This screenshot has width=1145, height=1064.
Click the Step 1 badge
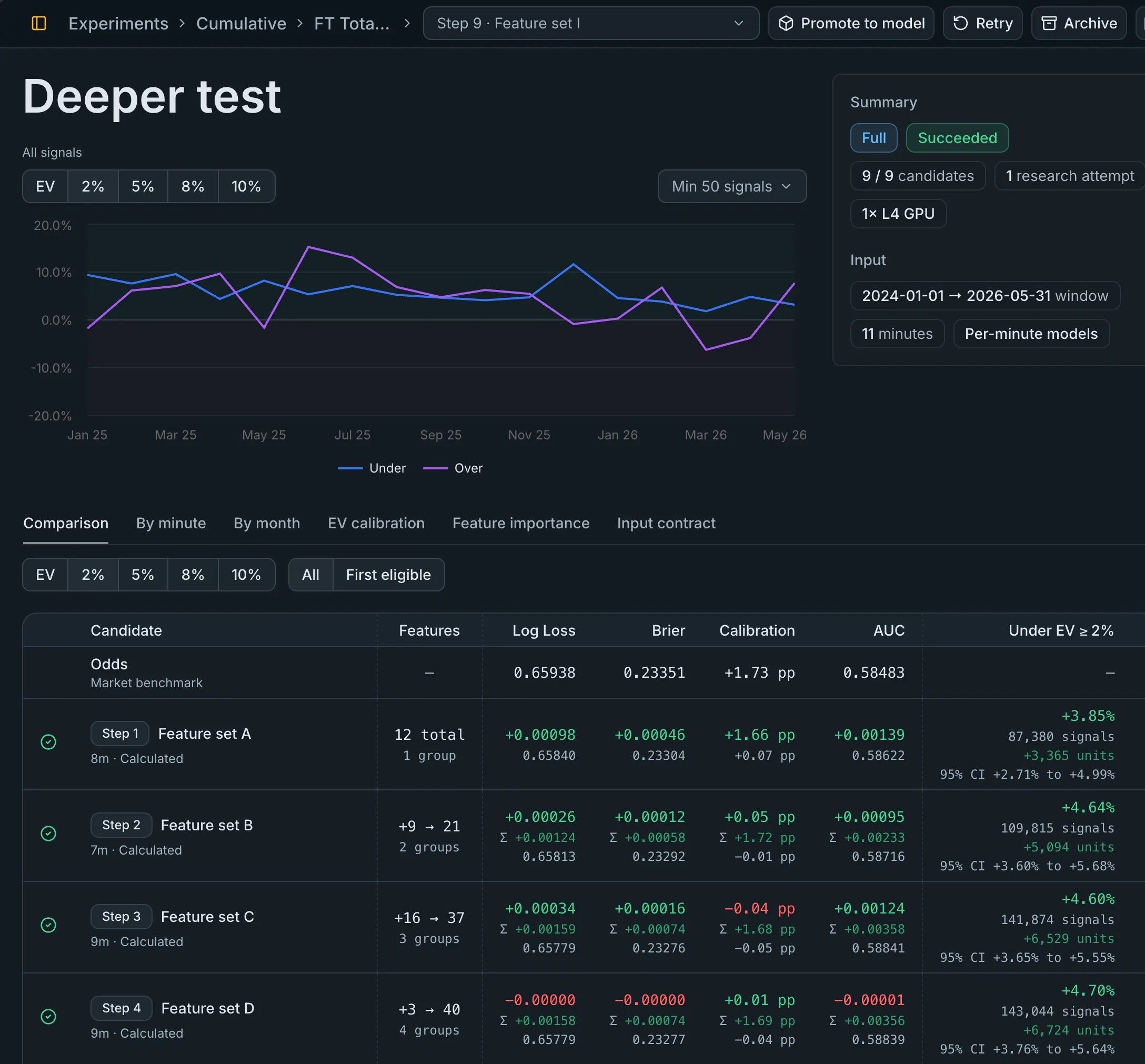[120, 733]
